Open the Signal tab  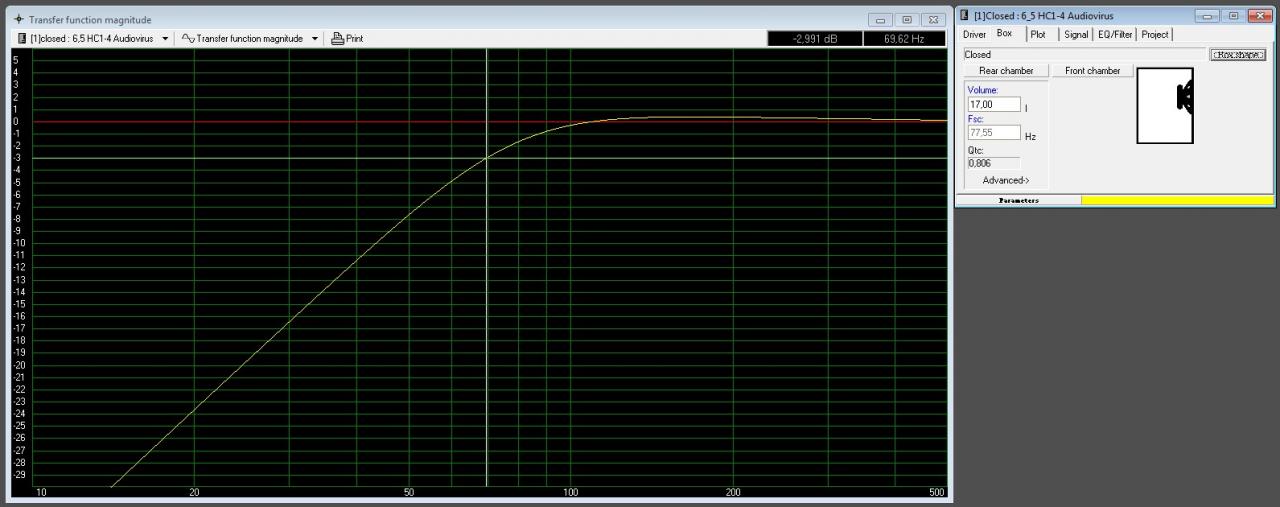1076,35
